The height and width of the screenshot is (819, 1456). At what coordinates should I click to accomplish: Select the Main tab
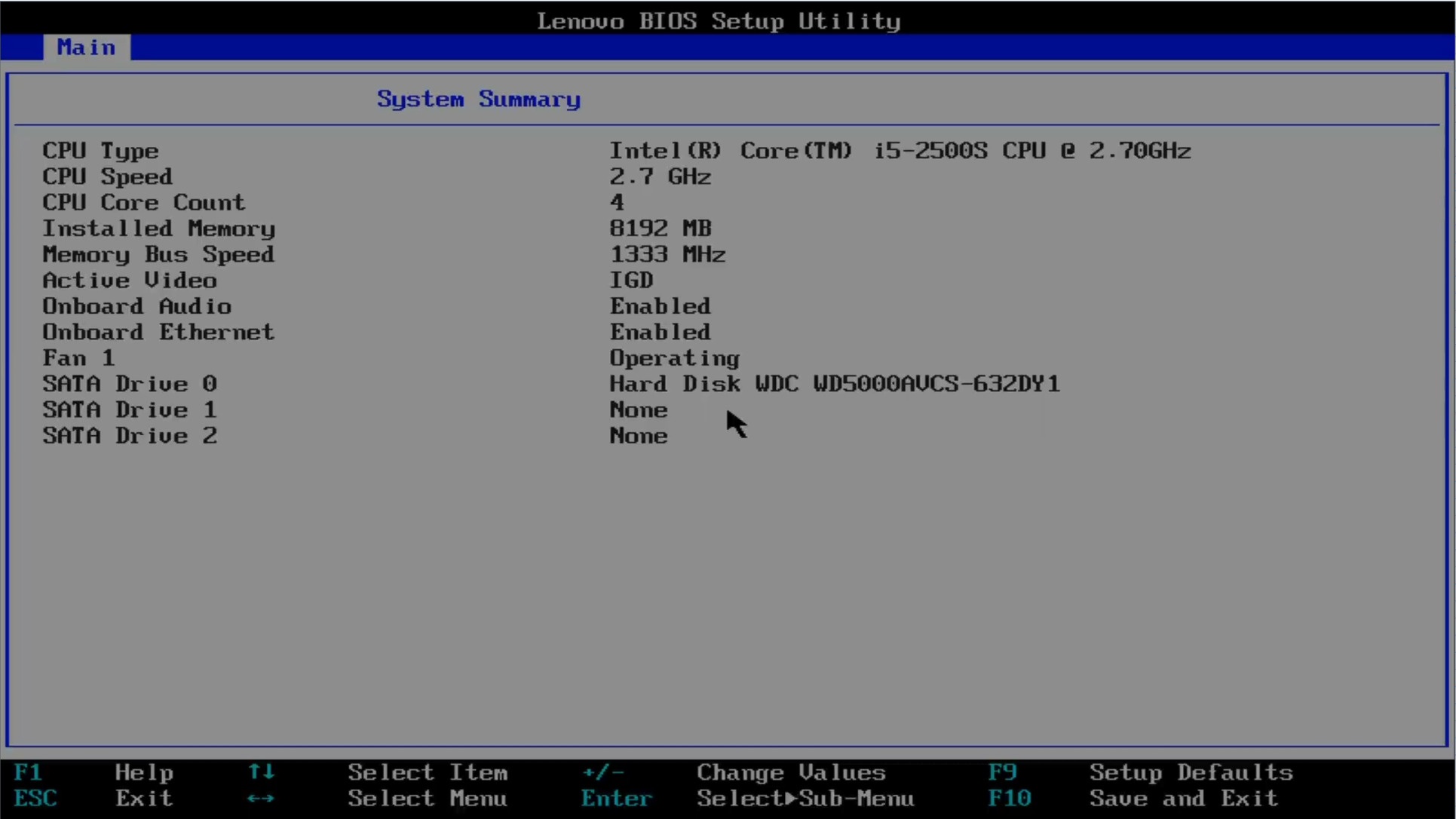[86, 48]
